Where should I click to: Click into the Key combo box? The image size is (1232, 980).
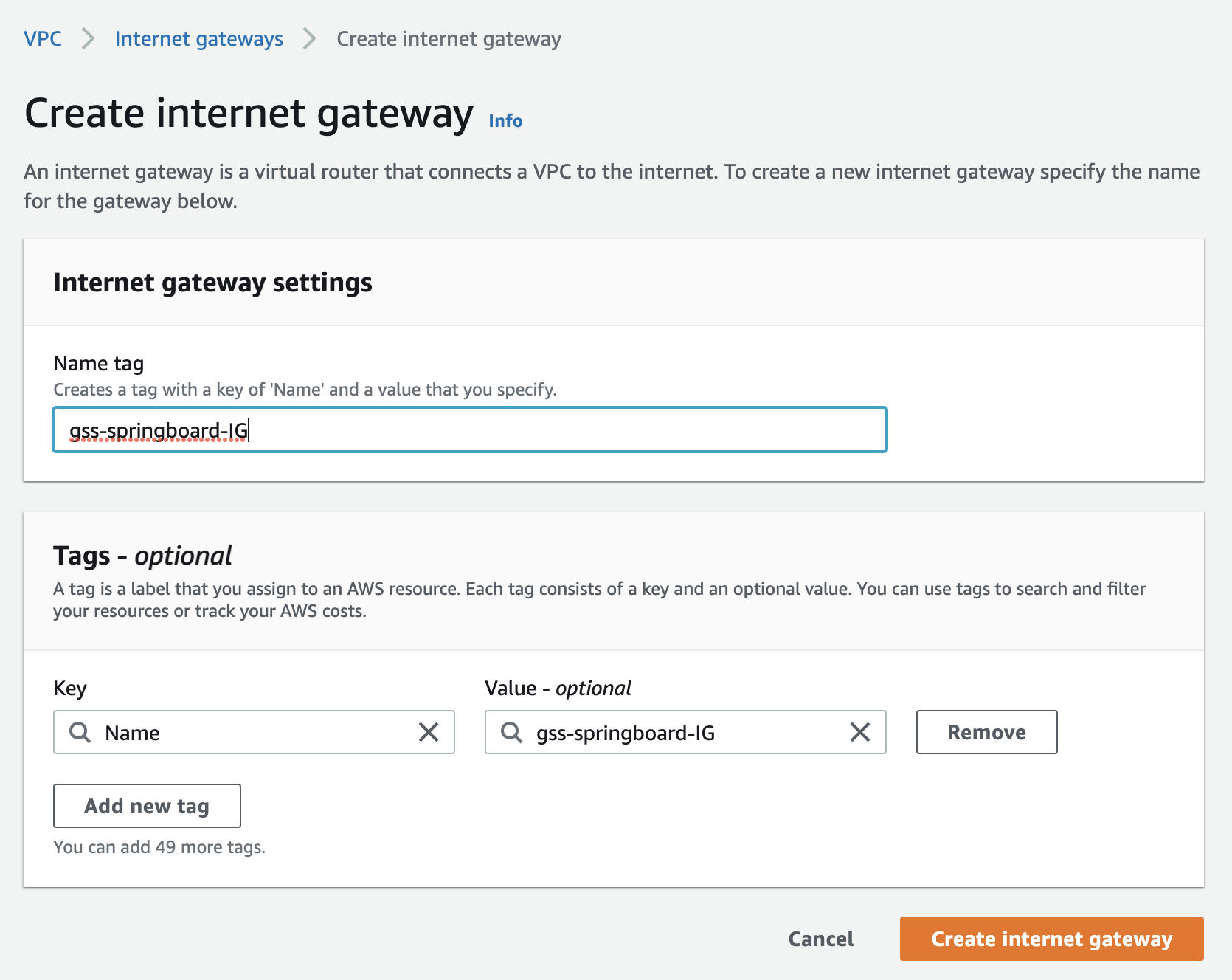(x=254, y=732)
